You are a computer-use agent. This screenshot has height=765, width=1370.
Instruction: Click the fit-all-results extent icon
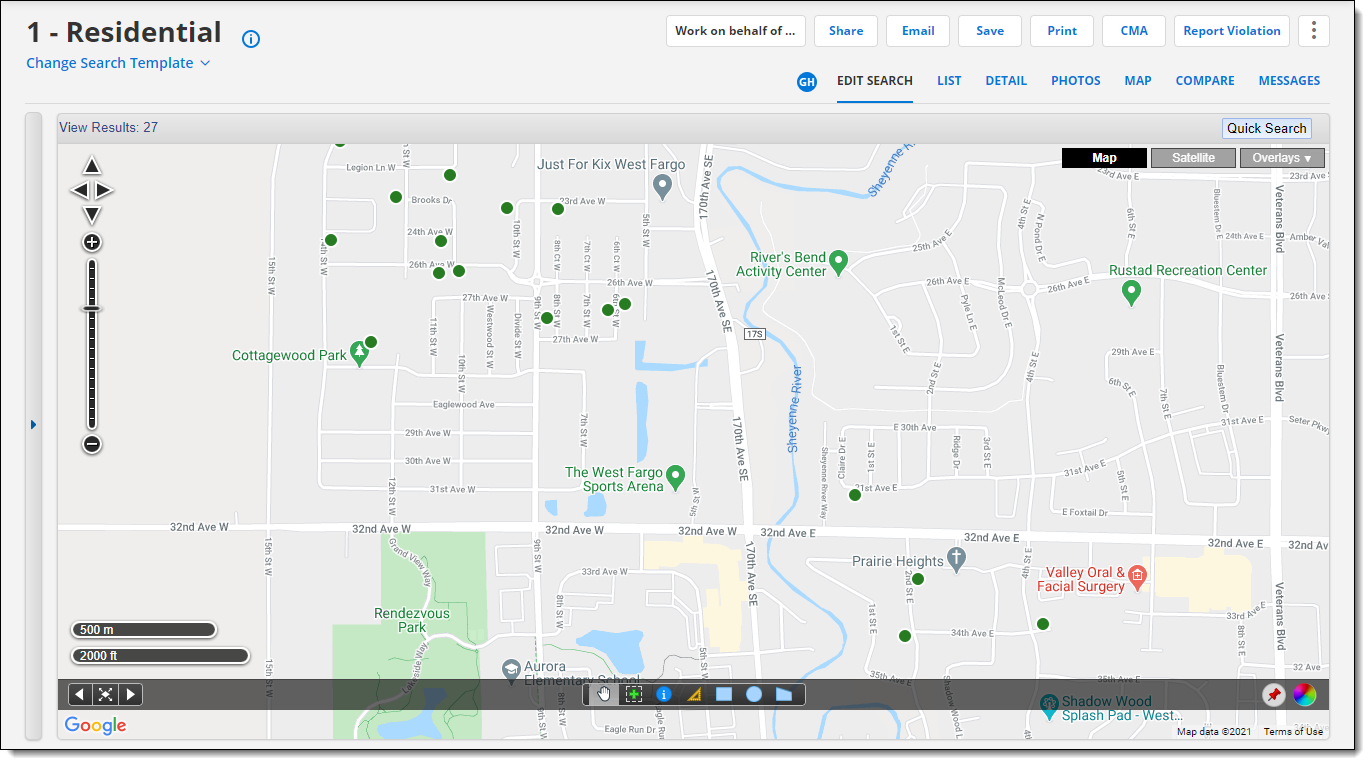pyautogui.click(x=105, y=694)
